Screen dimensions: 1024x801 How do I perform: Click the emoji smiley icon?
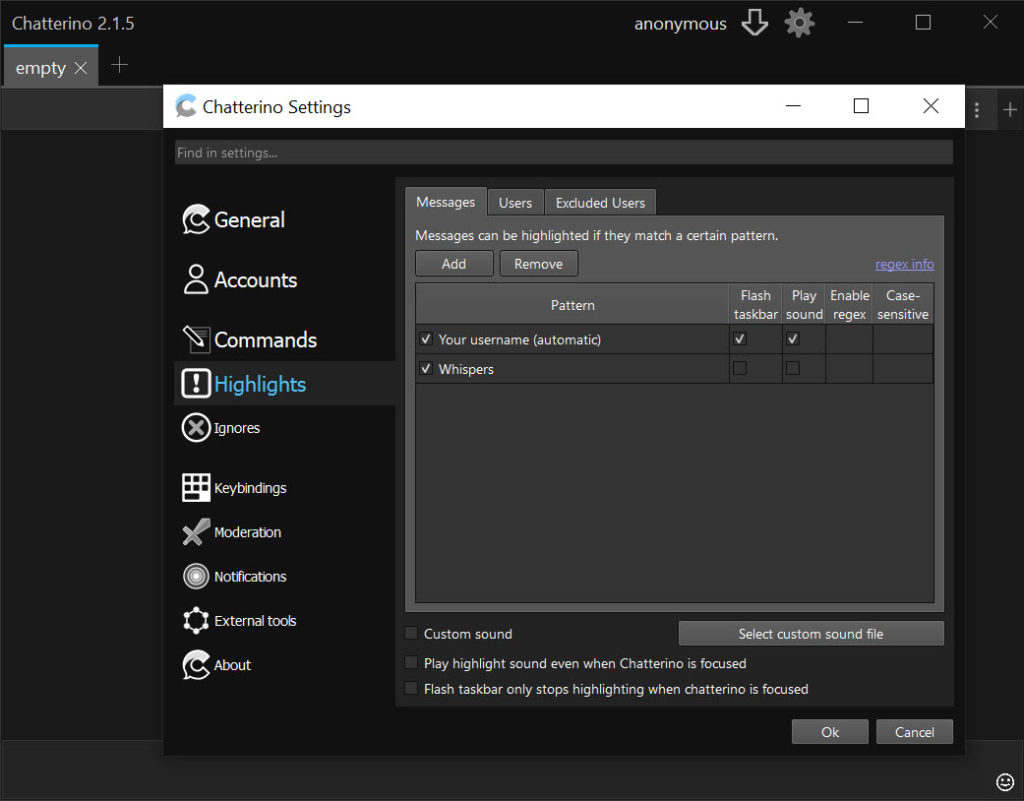click(x=1005, y=781)
